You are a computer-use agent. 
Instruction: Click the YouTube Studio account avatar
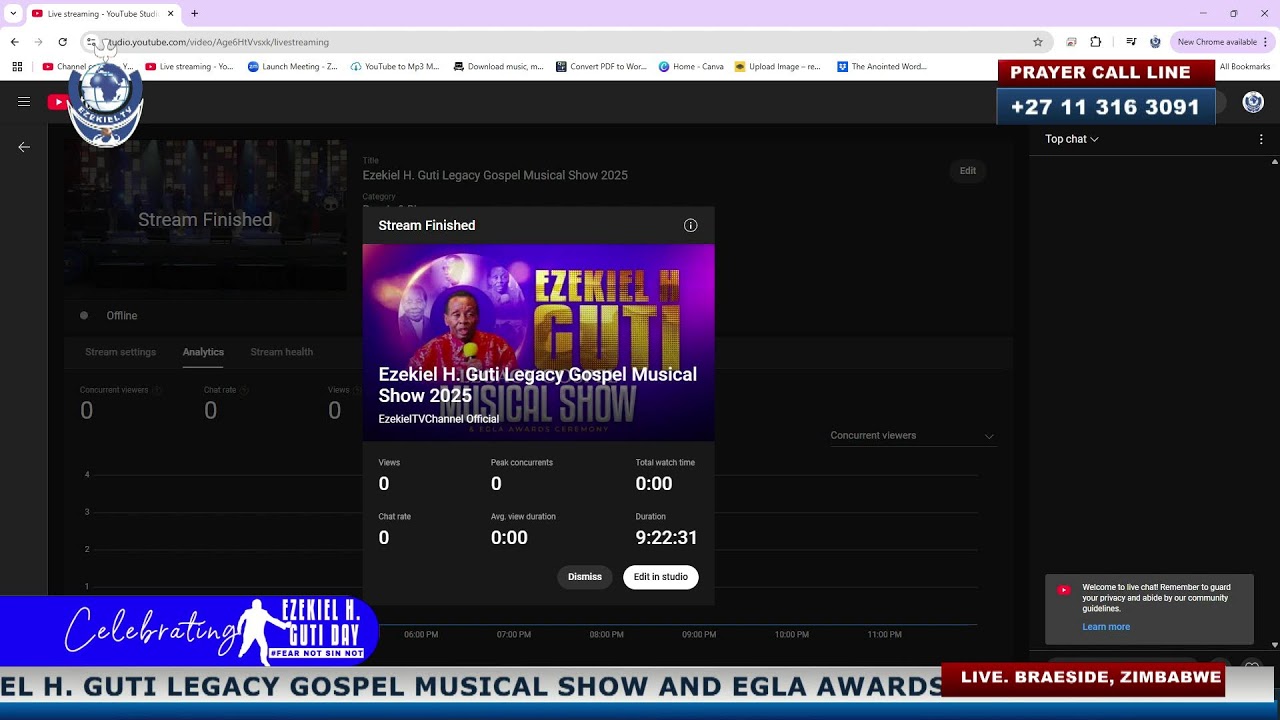[1253, 102]
